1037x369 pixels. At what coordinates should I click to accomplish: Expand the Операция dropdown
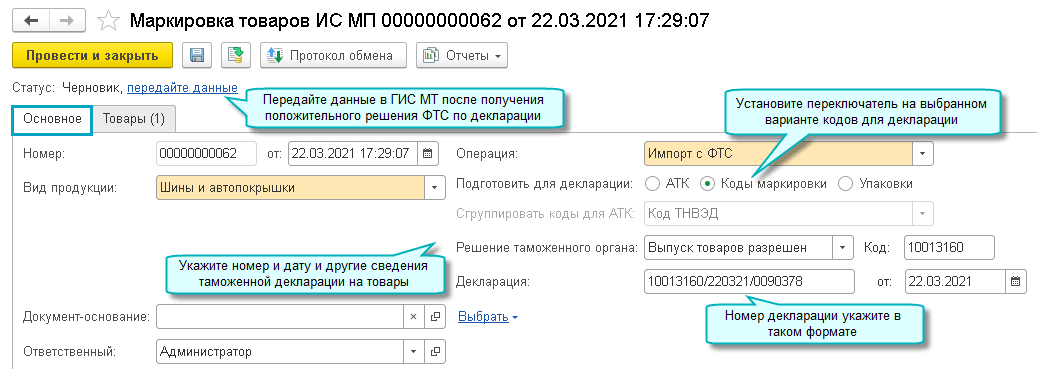[923, 153]
